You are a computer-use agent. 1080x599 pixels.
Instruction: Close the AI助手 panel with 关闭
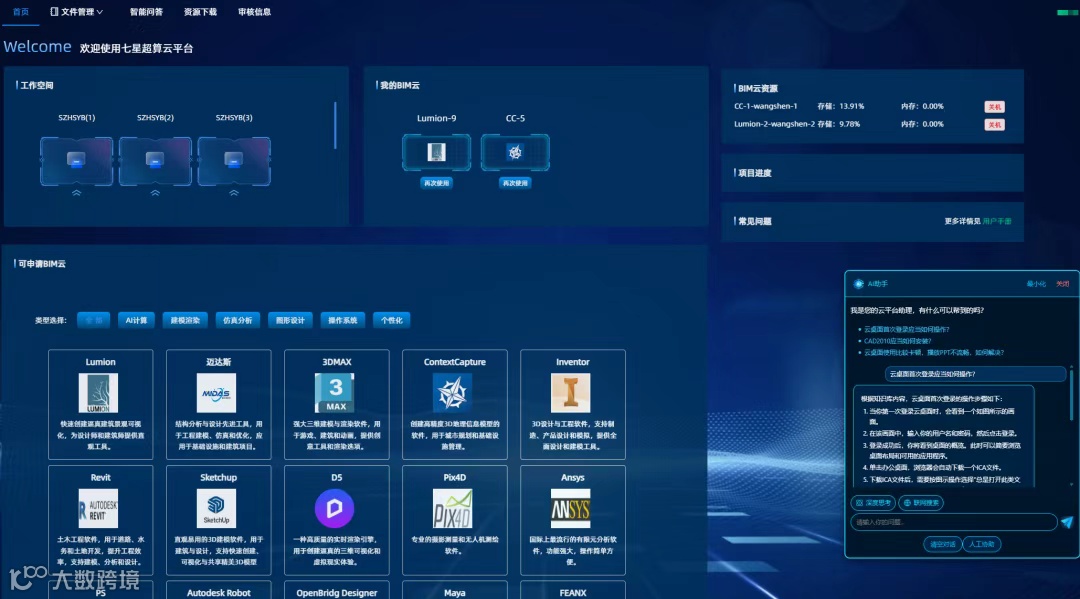[1063, 284]
